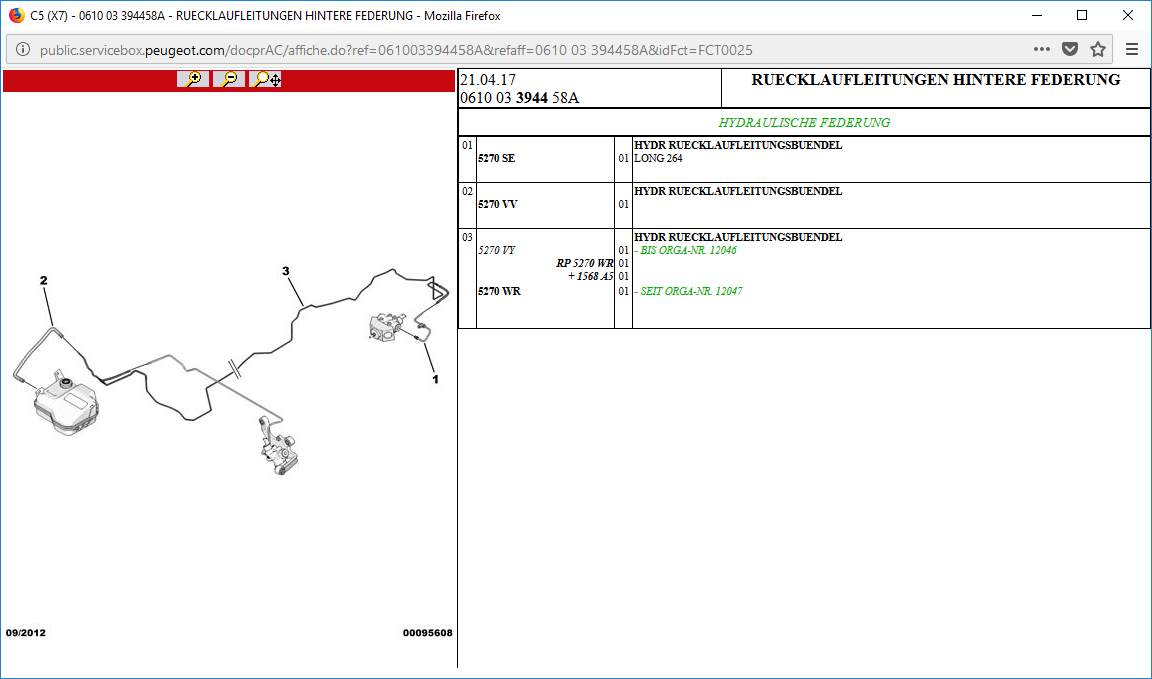
Task: Click the description above the 5270 VY part
Action: (x=738, y=237)
